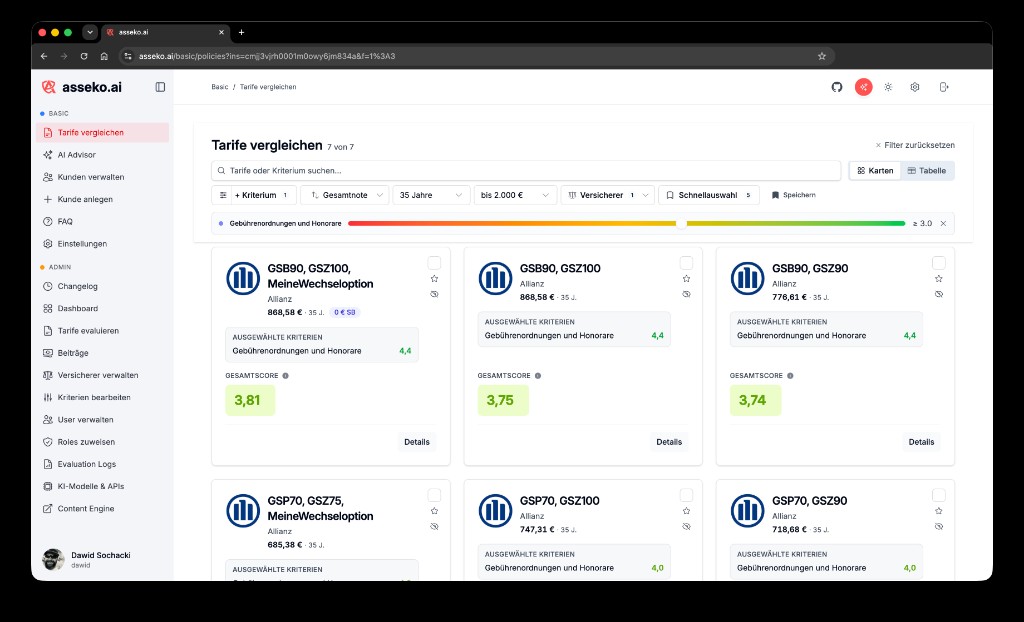Image resolution: width=1024 pixels, height=622 pixels.
Task: Tick checkbox on GSP70, GSZ75 card
Action: 434,495
